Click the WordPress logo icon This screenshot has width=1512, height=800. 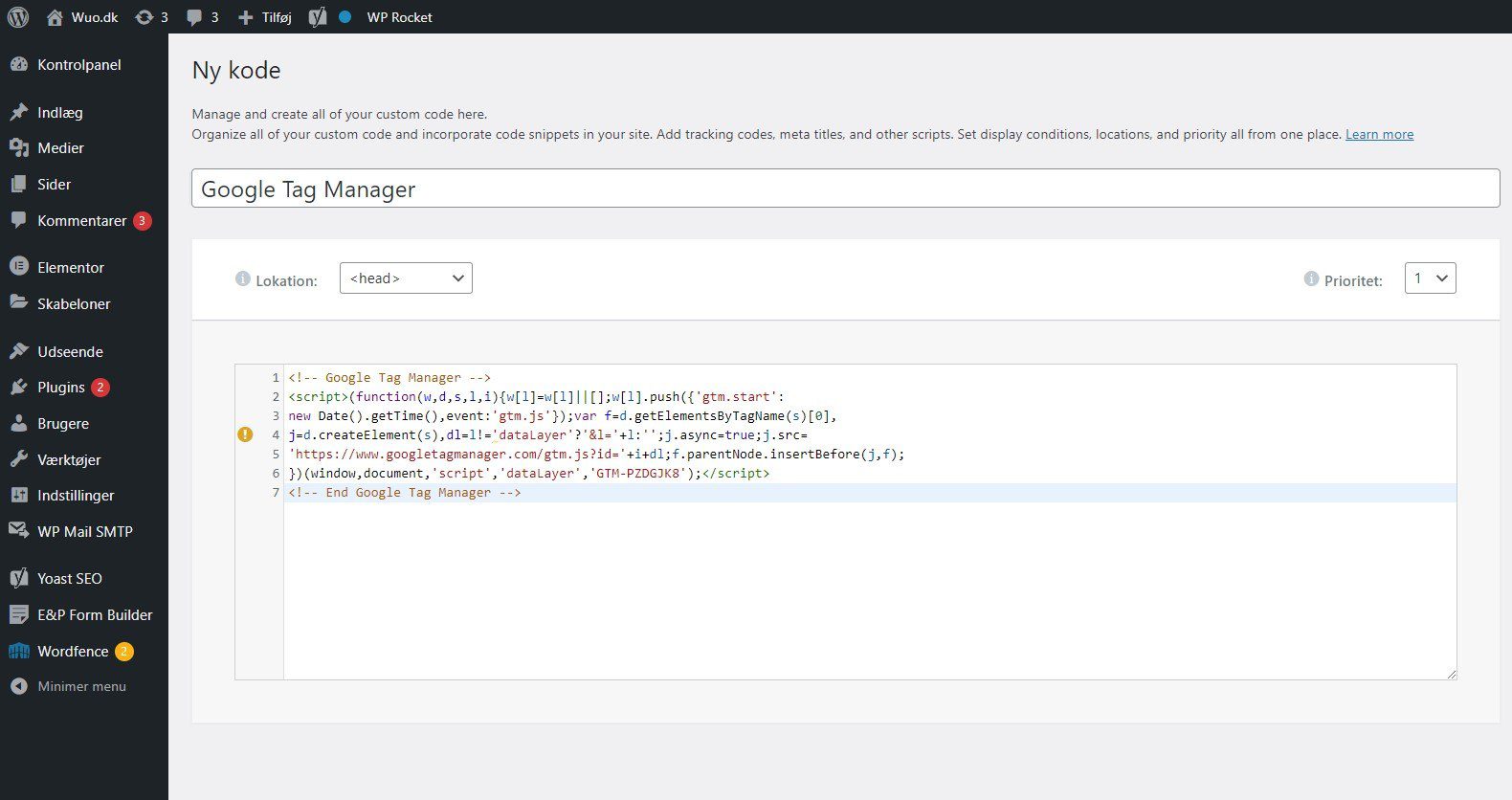coord(18,17)
